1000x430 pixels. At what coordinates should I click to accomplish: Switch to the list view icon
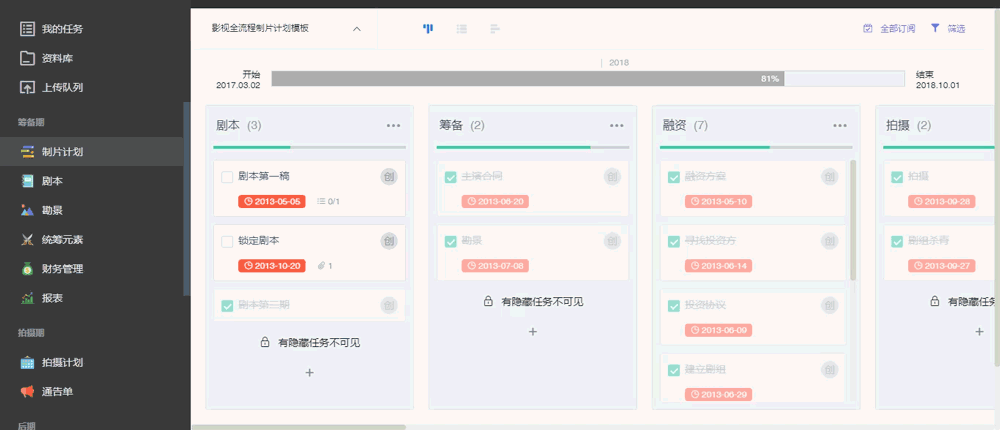(x=462, y=29)
